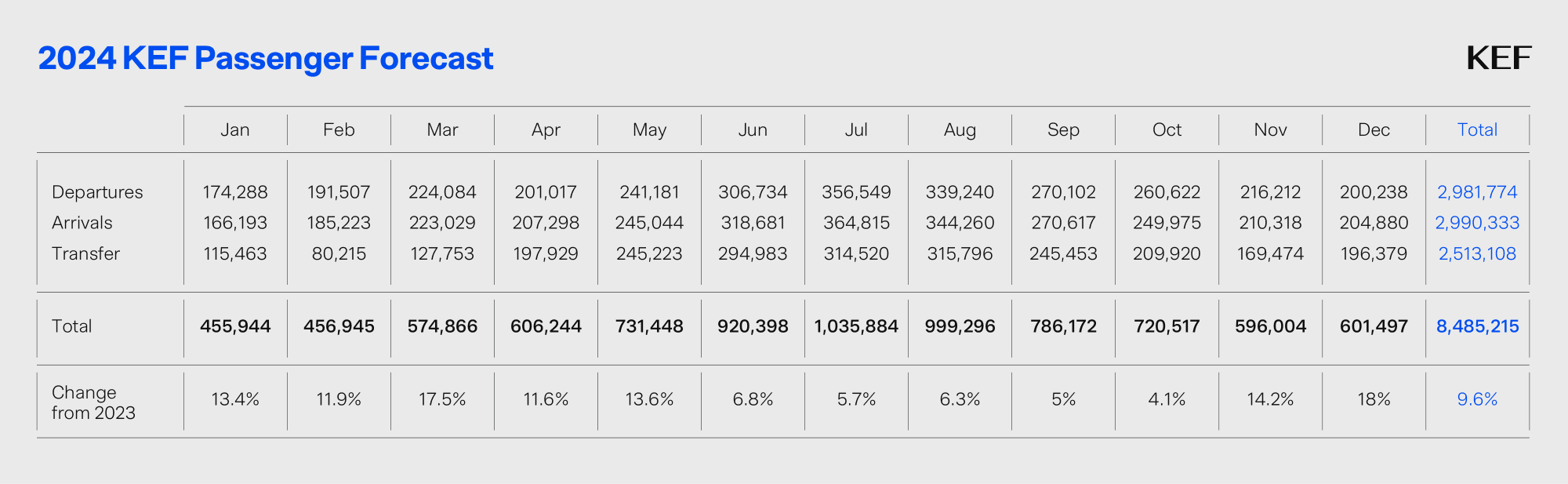Click the KEF logo
1568x484 pixels.
coord(1498,58)
